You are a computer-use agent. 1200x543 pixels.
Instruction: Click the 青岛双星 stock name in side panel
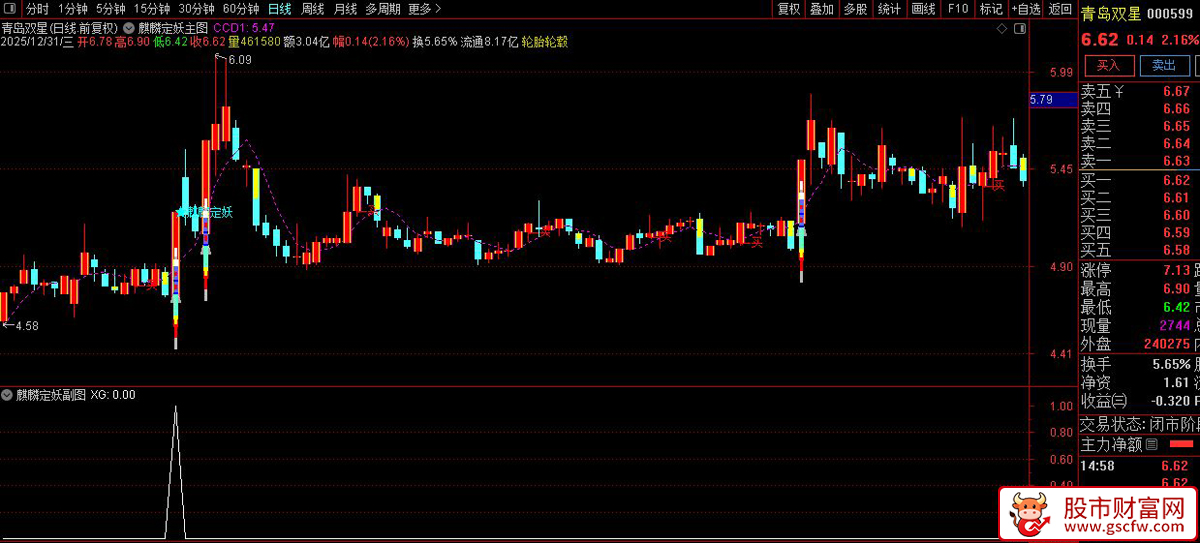1110,13
